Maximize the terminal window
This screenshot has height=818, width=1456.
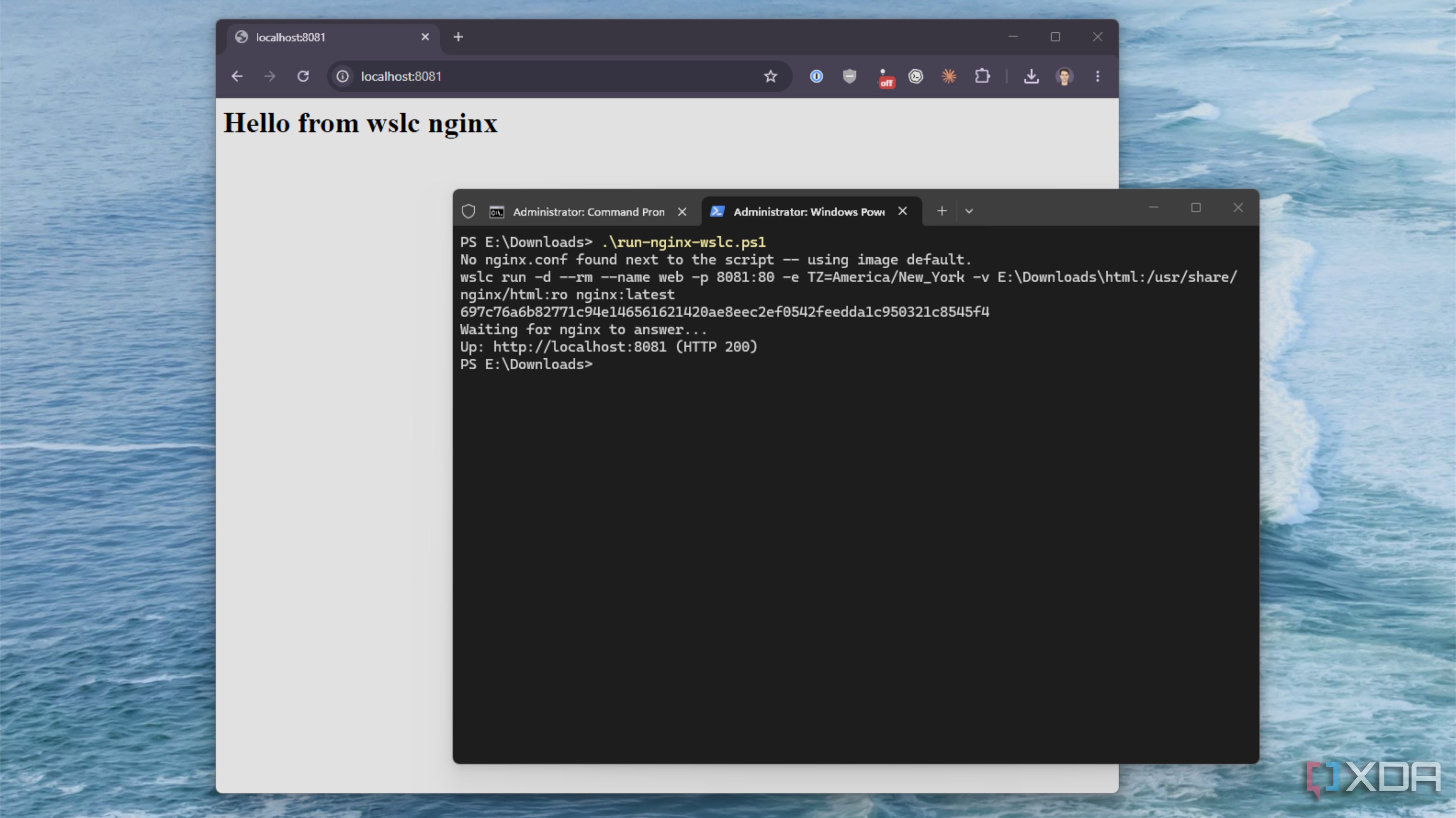coord(1196,208)
